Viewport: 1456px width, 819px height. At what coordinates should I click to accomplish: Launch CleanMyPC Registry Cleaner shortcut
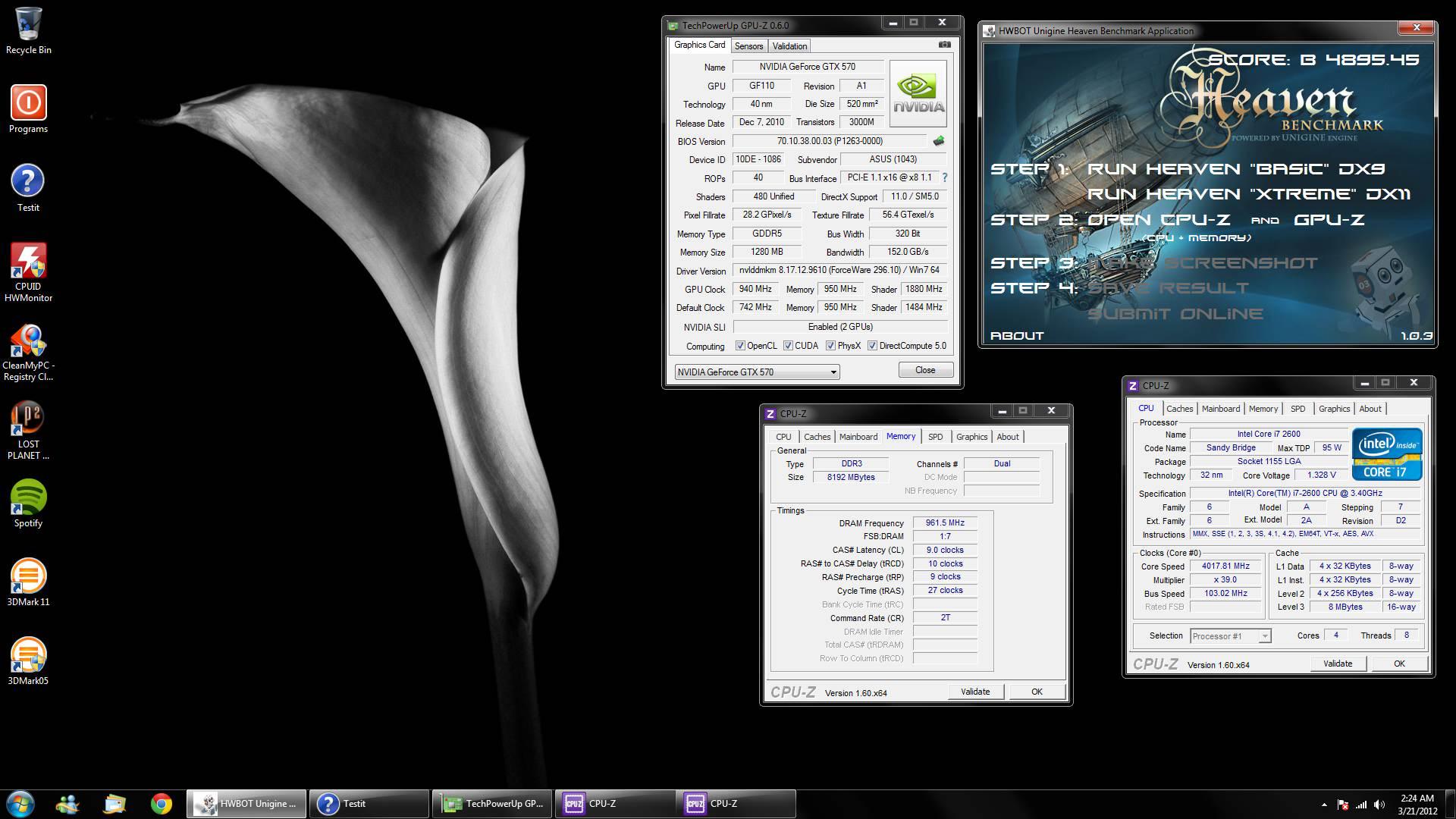pos(28,352)
